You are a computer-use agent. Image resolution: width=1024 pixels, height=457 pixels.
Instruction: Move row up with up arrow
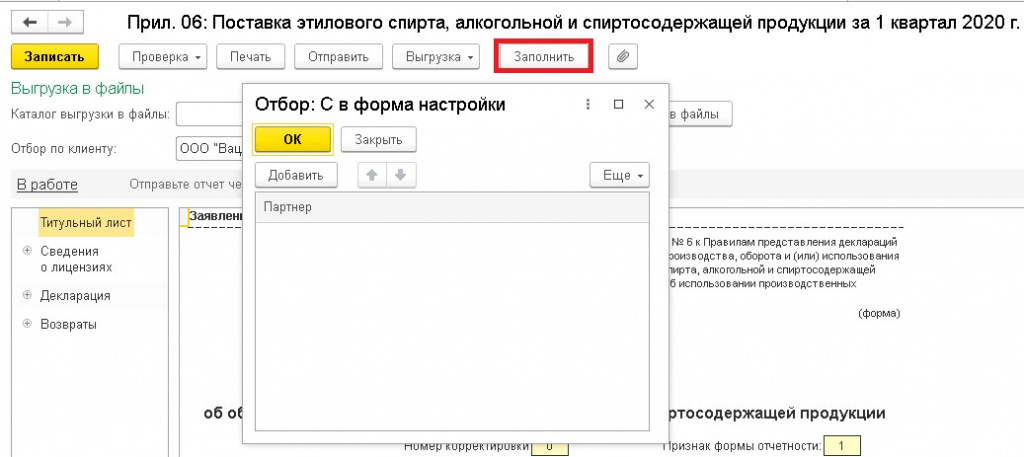[372, 175]
